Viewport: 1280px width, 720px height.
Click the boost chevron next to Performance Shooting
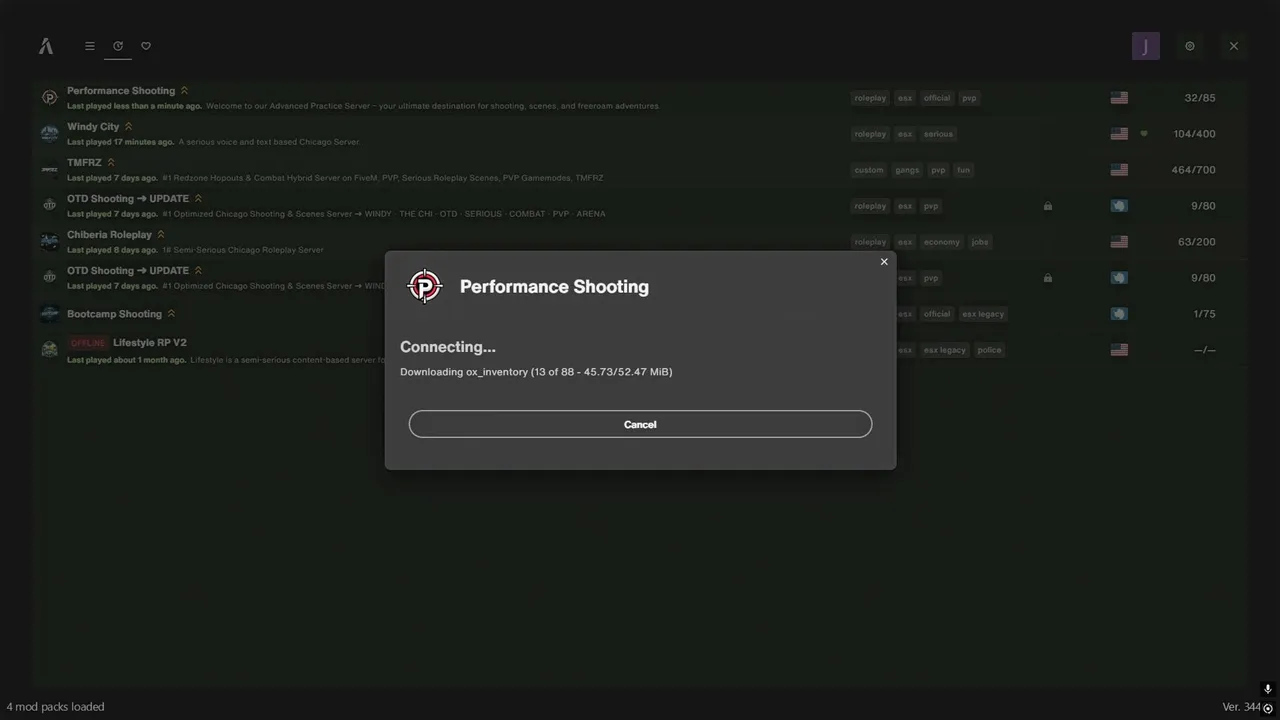(x=184, y=91)
